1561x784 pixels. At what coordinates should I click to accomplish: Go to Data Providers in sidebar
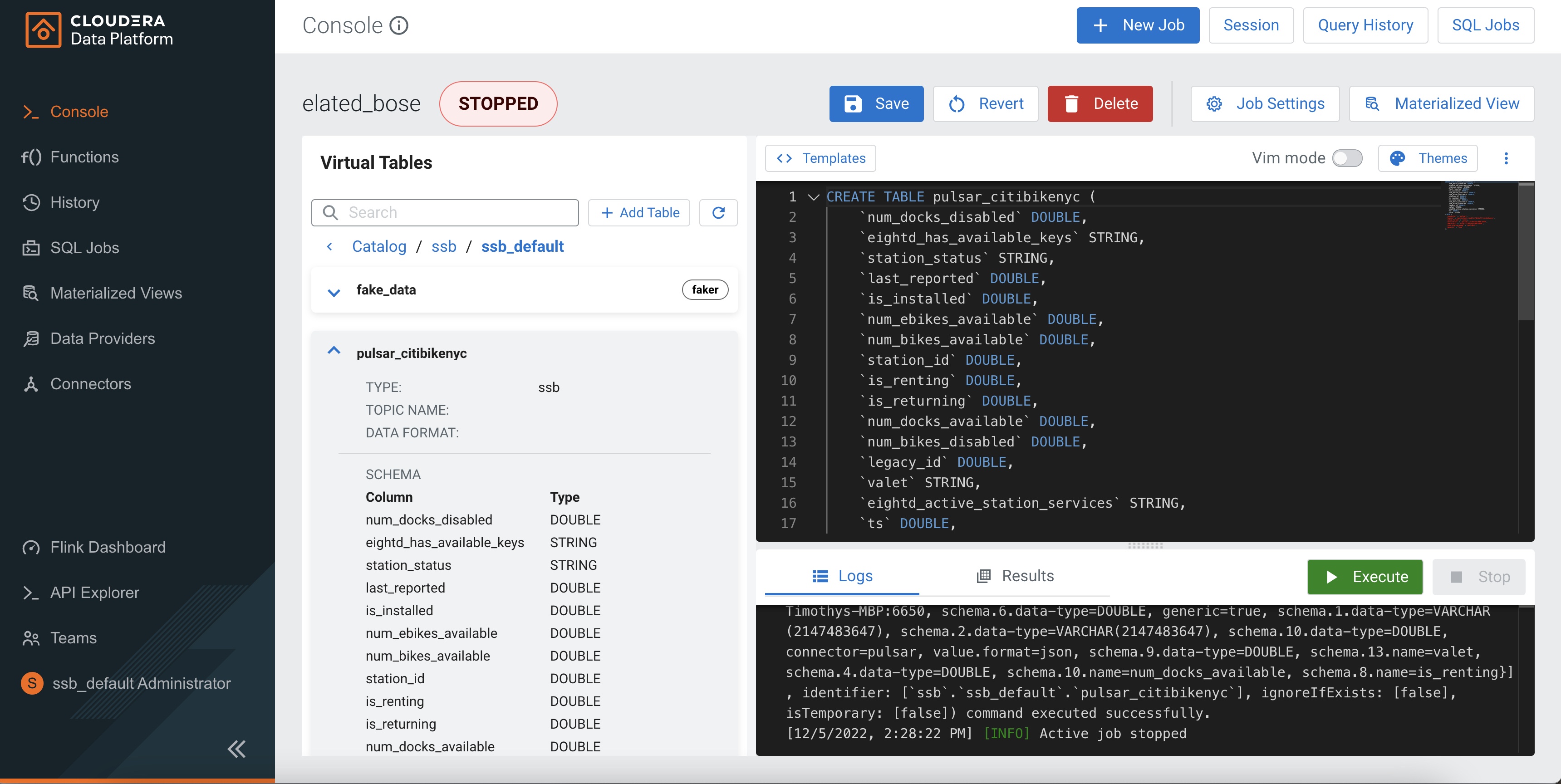click(x=103, y=338)
